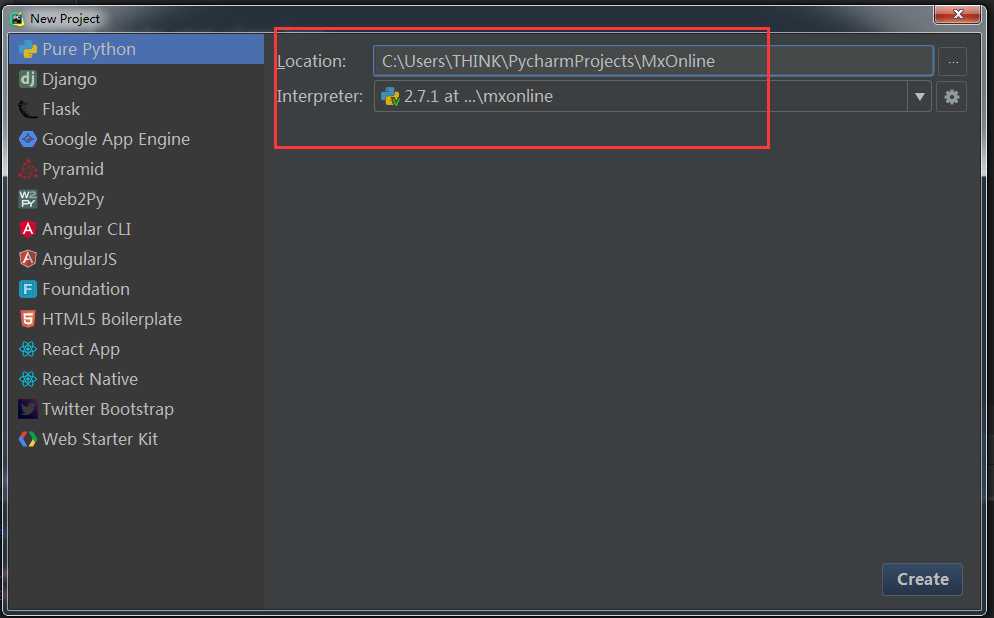Image resolution: width=994 pixels, height=618 pixels.
Task: Select the Pyramid project type
Action: click(136, 169)
